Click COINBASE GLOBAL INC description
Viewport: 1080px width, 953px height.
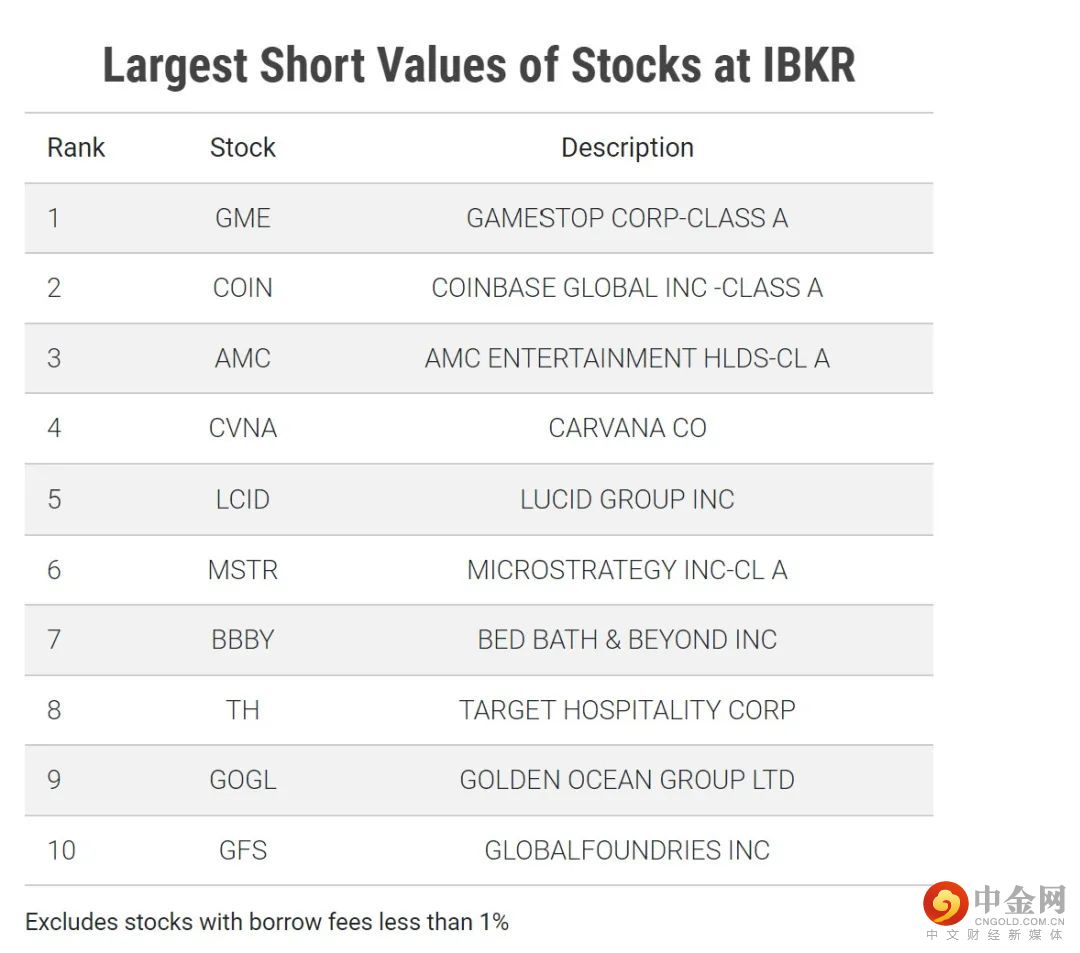pos(627,288)
